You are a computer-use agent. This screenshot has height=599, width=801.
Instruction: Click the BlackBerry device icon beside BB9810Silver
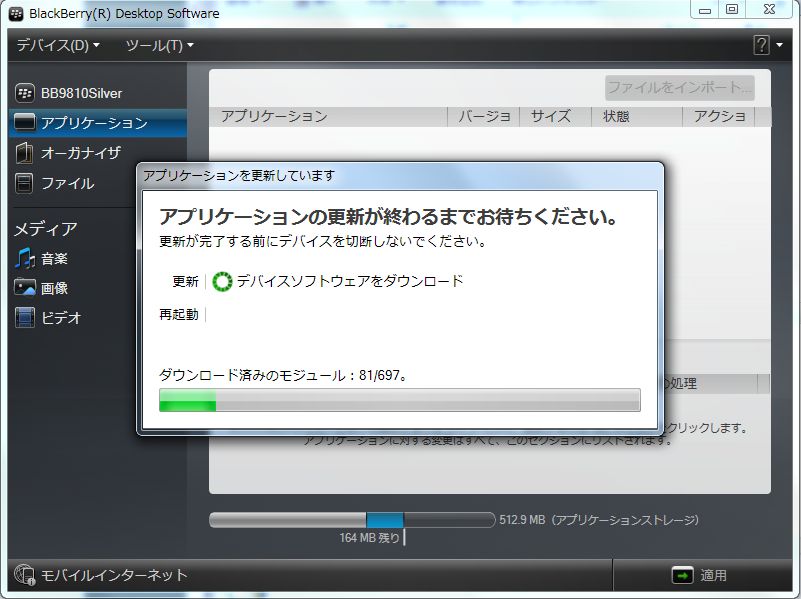(x=24, y=93)
